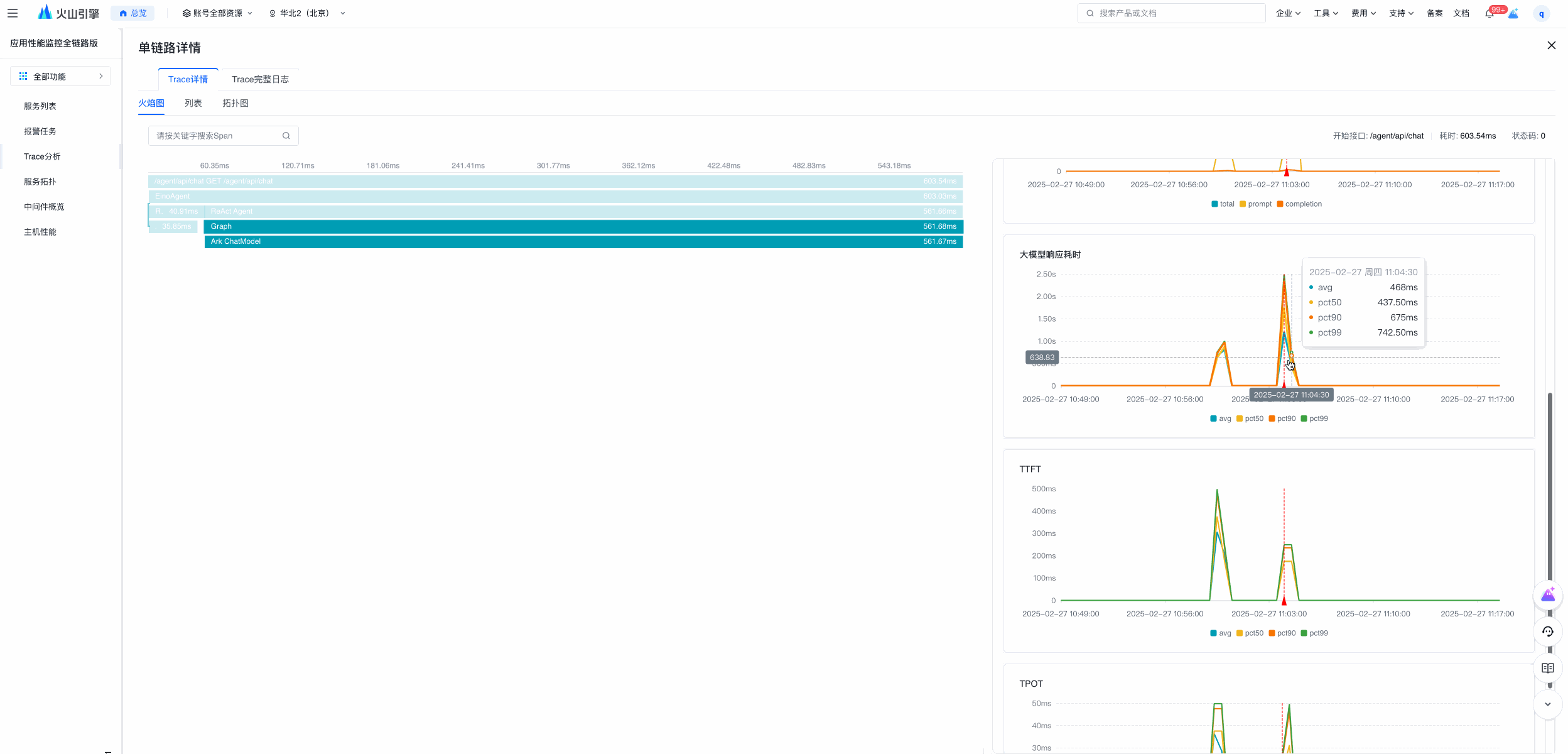1568x754 pixels.
Task: Expand the 全部功能 menu
Action: [x=60, y=77]
